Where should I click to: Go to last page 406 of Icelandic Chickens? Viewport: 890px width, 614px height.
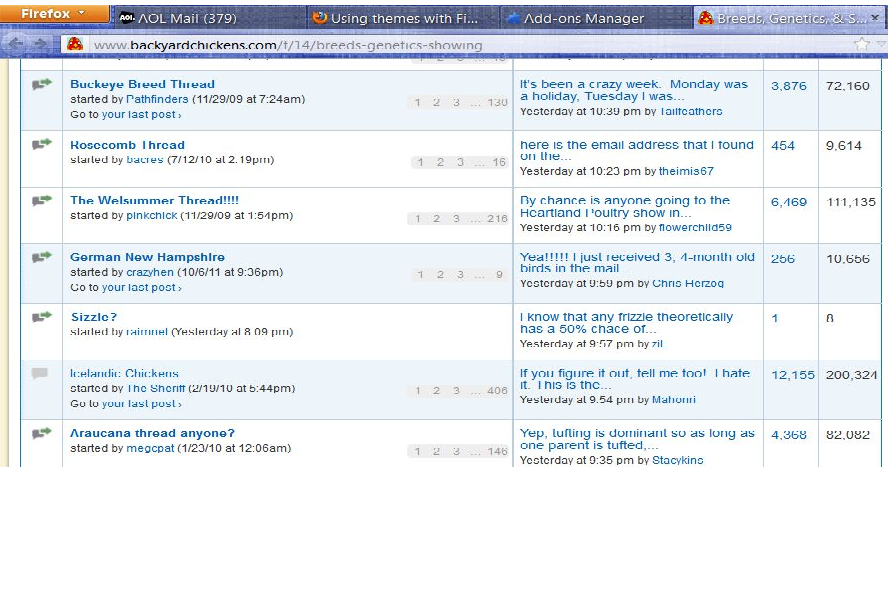497,391
